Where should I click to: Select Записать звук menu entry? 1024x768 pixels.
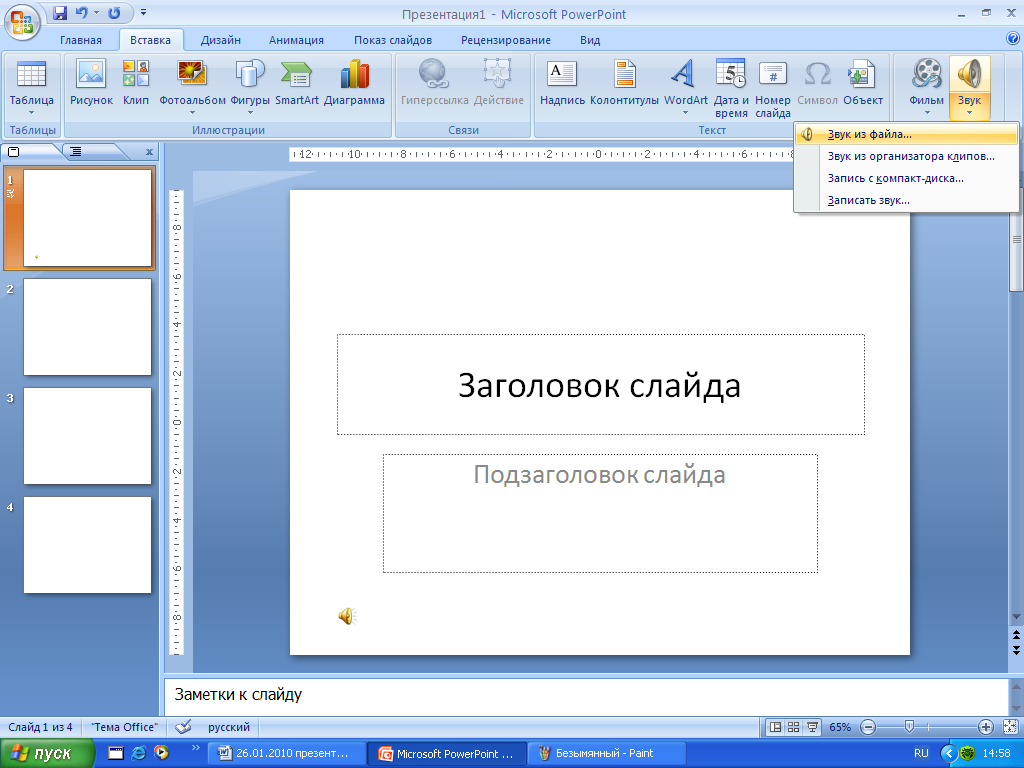(x=906, y=200)
